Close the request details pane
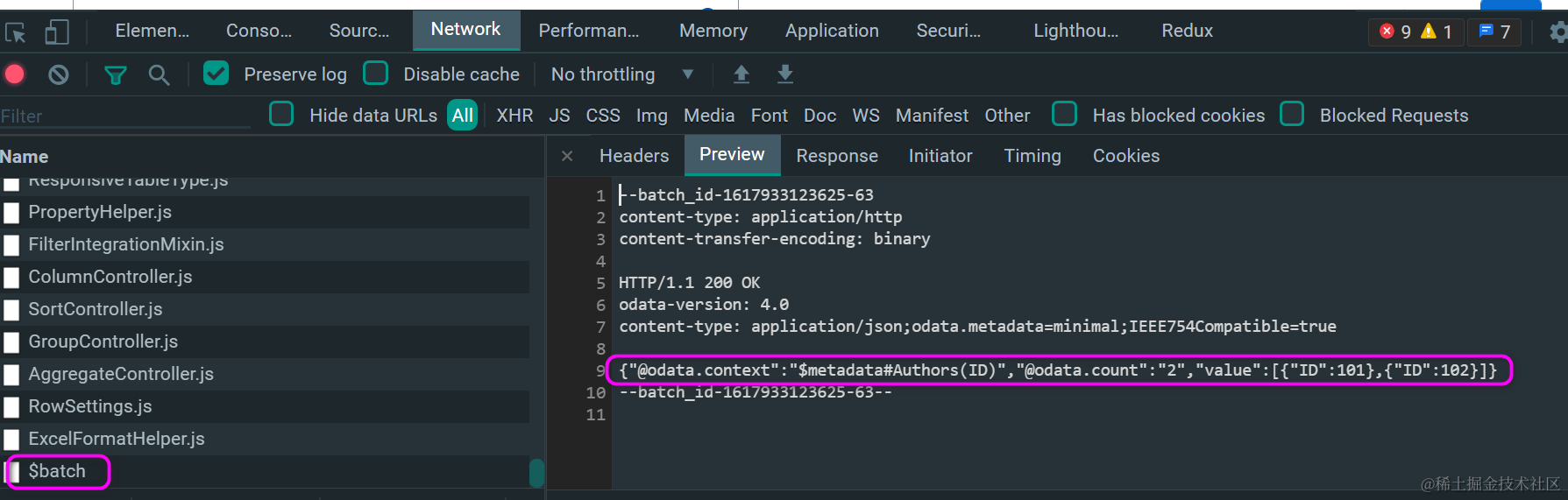This screenshot has width=1568, height=500. point(567,156)
